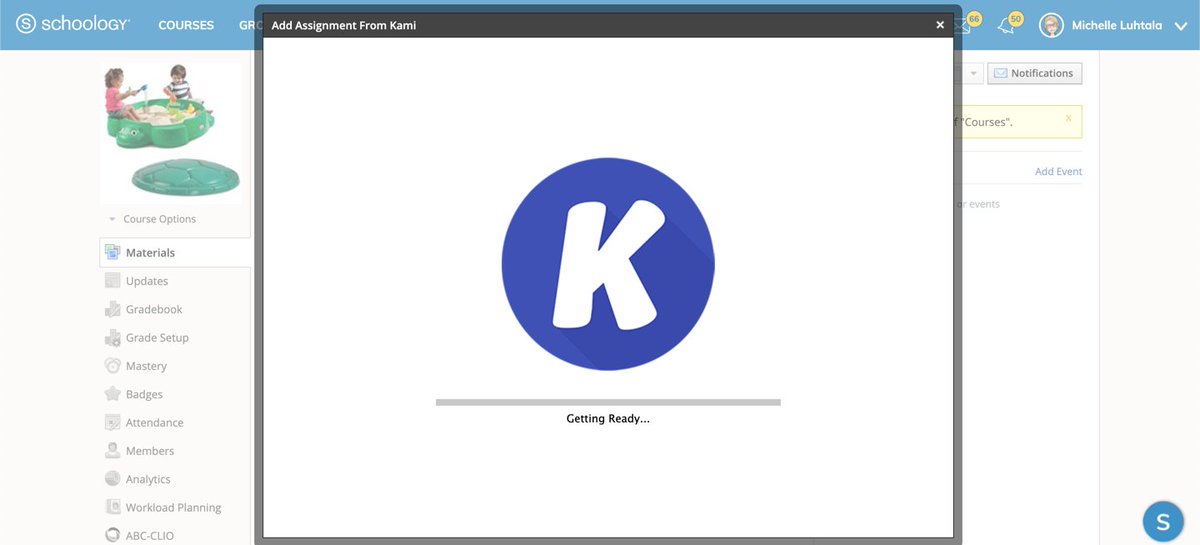Click the Grade Setup icon
The height and width of the screenshot is (545, 1200).
[x=113, y=338]
